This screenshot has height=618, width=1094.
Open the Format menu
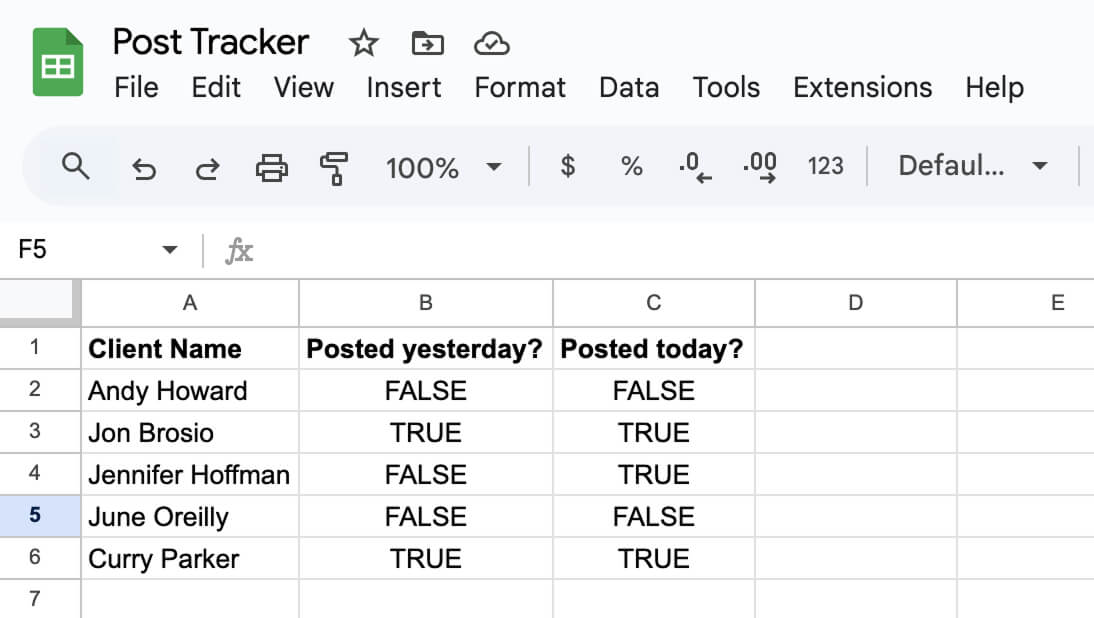[x=519, y=88]
